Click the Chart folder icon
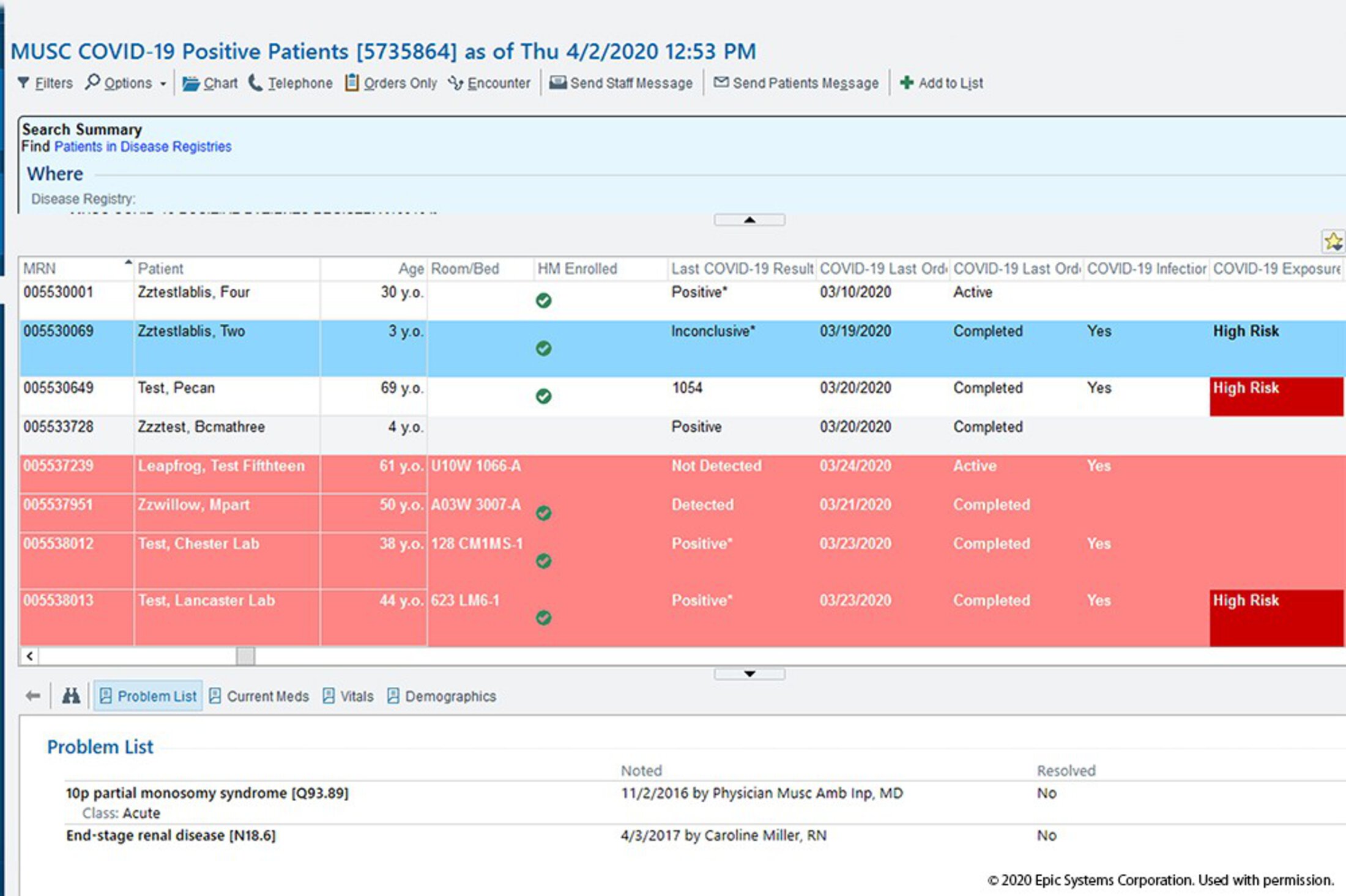The height and width of the screenshot is (896, 1346). click(x=191, y=83)
